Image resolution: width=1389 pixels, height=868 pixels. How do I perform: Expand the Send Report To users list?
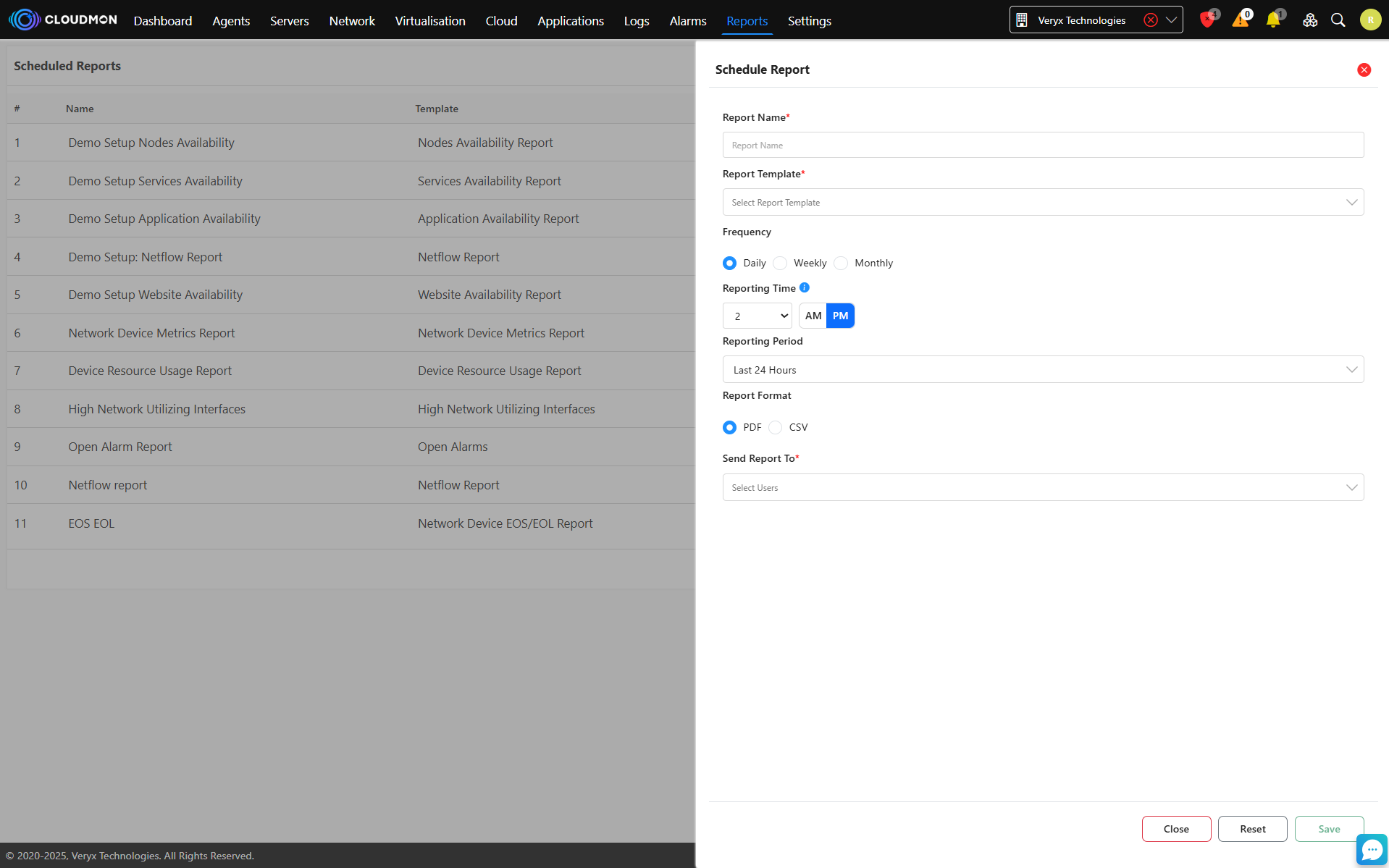click(x=1043, y=488)
